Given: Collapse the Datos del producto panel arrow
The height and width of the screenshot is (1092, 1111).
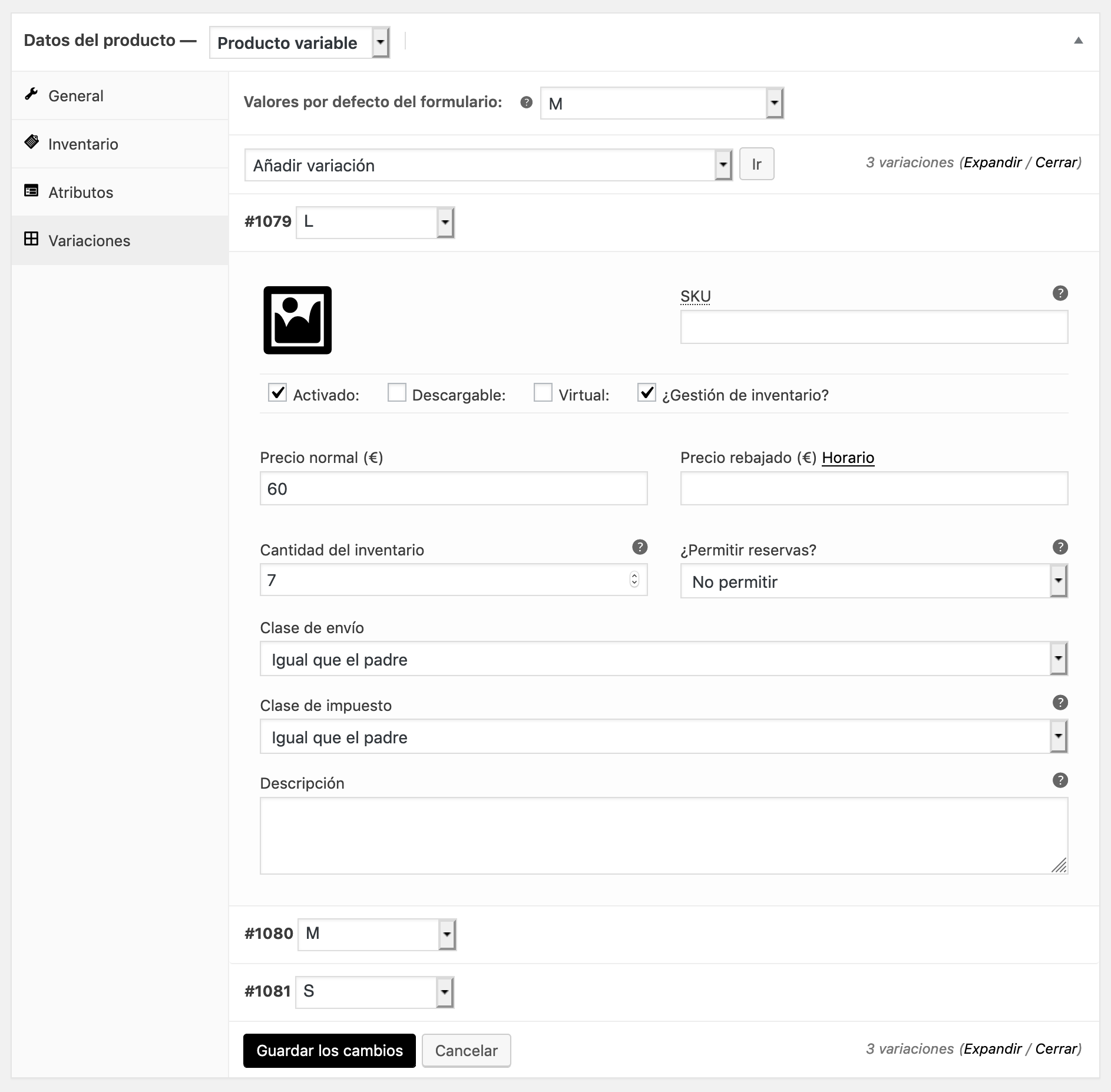Looking at the screenshot, I should [1078, 41].
